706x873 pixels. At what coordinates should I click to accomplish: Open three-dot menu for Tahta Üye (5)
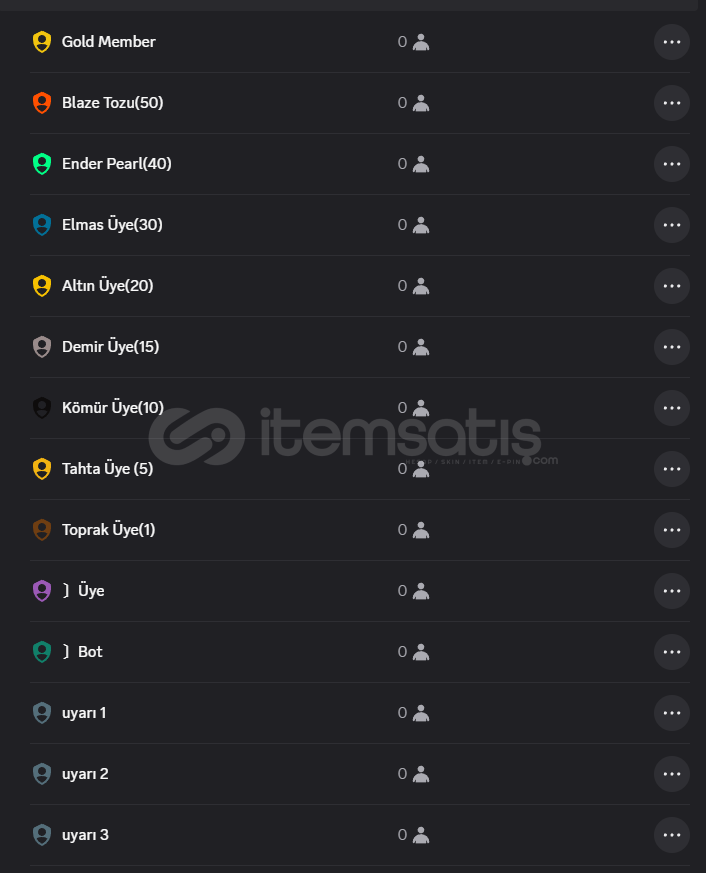672,469
